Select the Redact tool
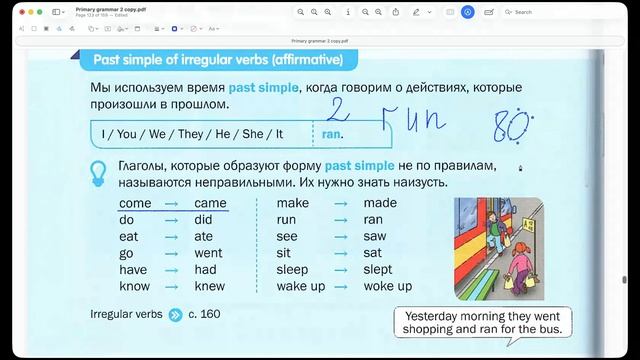This screenshot has width=640, height=360. [46, 29]
